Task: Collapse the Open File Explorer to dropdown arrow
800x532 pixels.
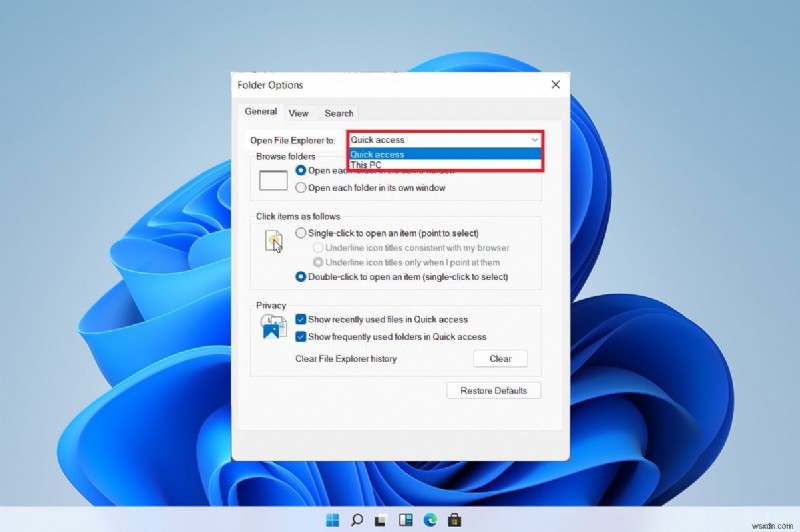Action: click(534, 140)
